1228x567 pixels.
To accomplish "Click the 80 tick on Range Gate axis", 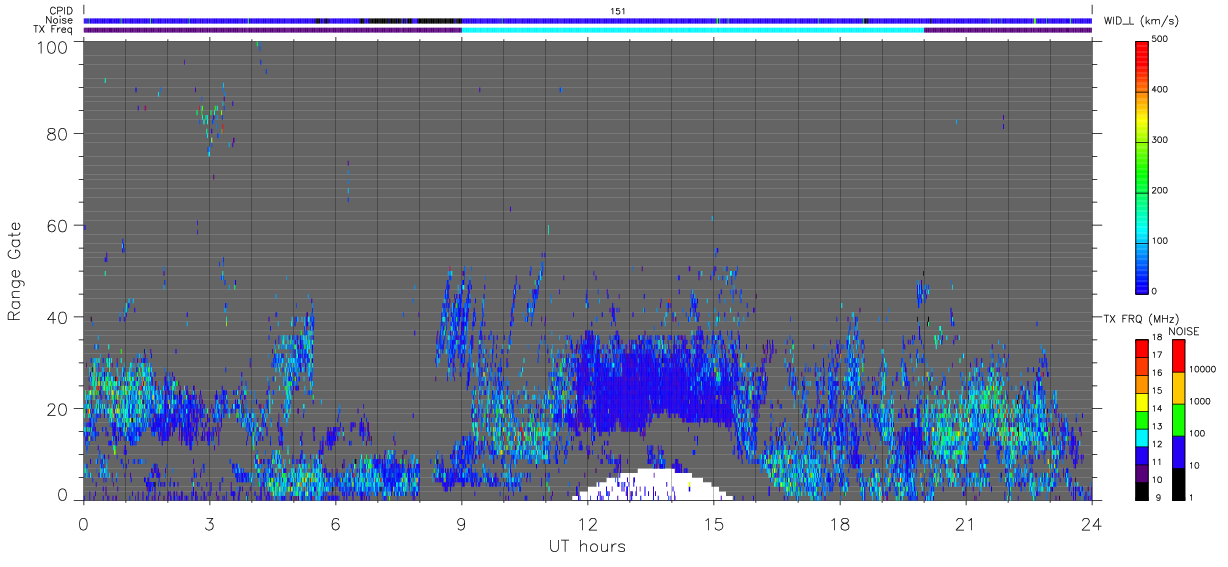I will (58, 133).
